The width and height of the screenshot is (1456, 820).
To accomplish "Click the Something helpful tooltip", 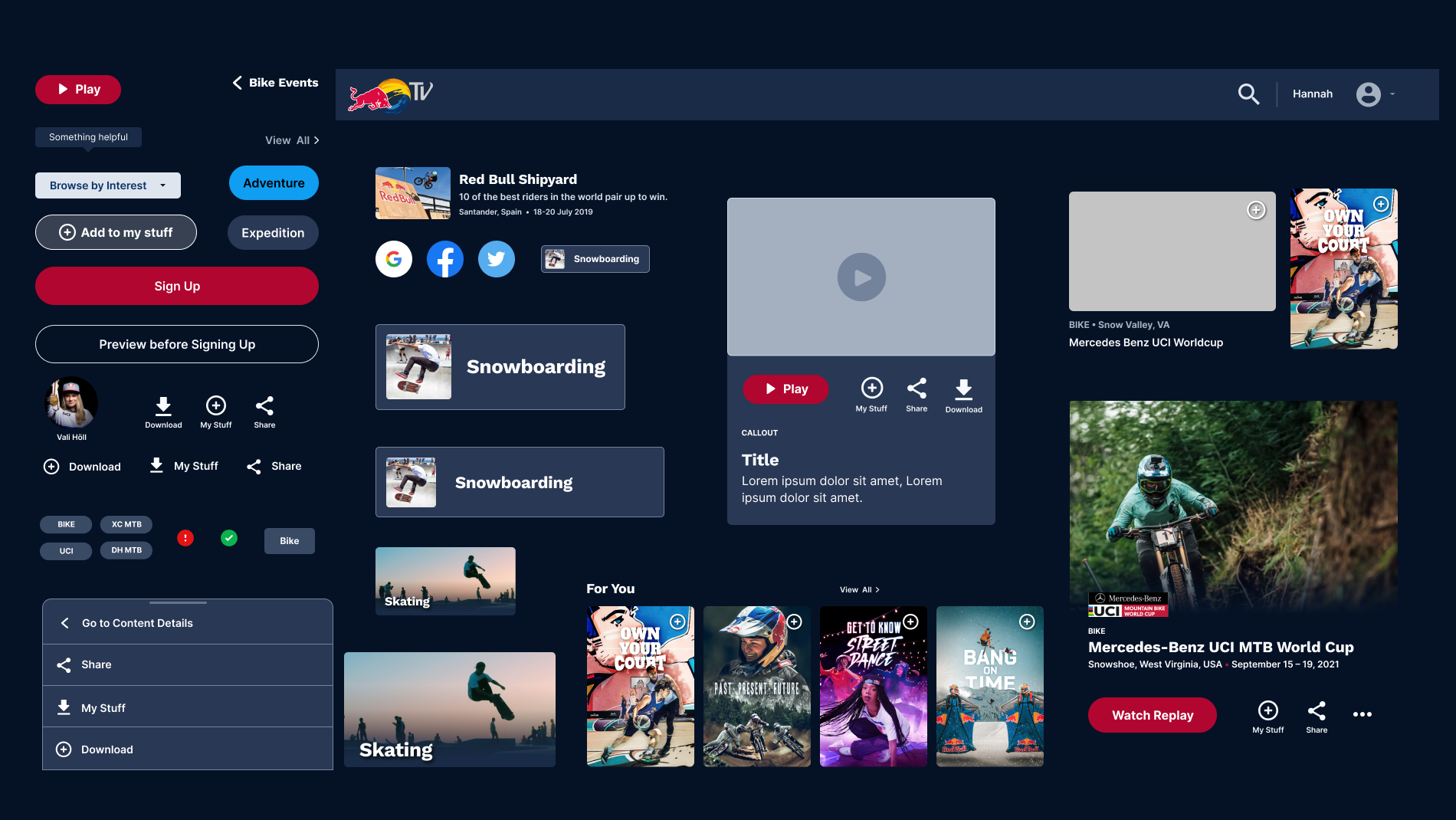I will tap(88, 137).
